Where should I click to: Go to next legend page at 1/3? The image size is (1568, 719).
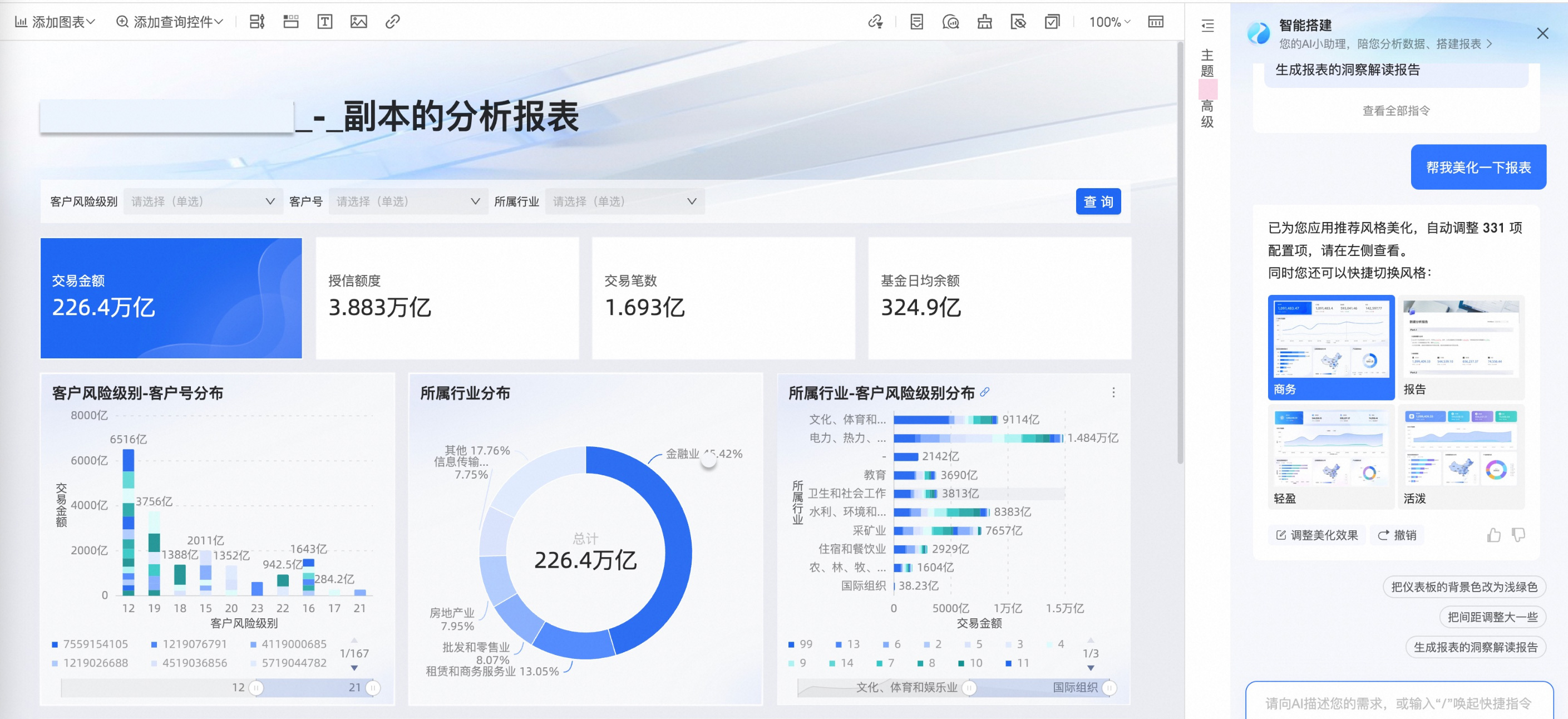point(1091,668)
